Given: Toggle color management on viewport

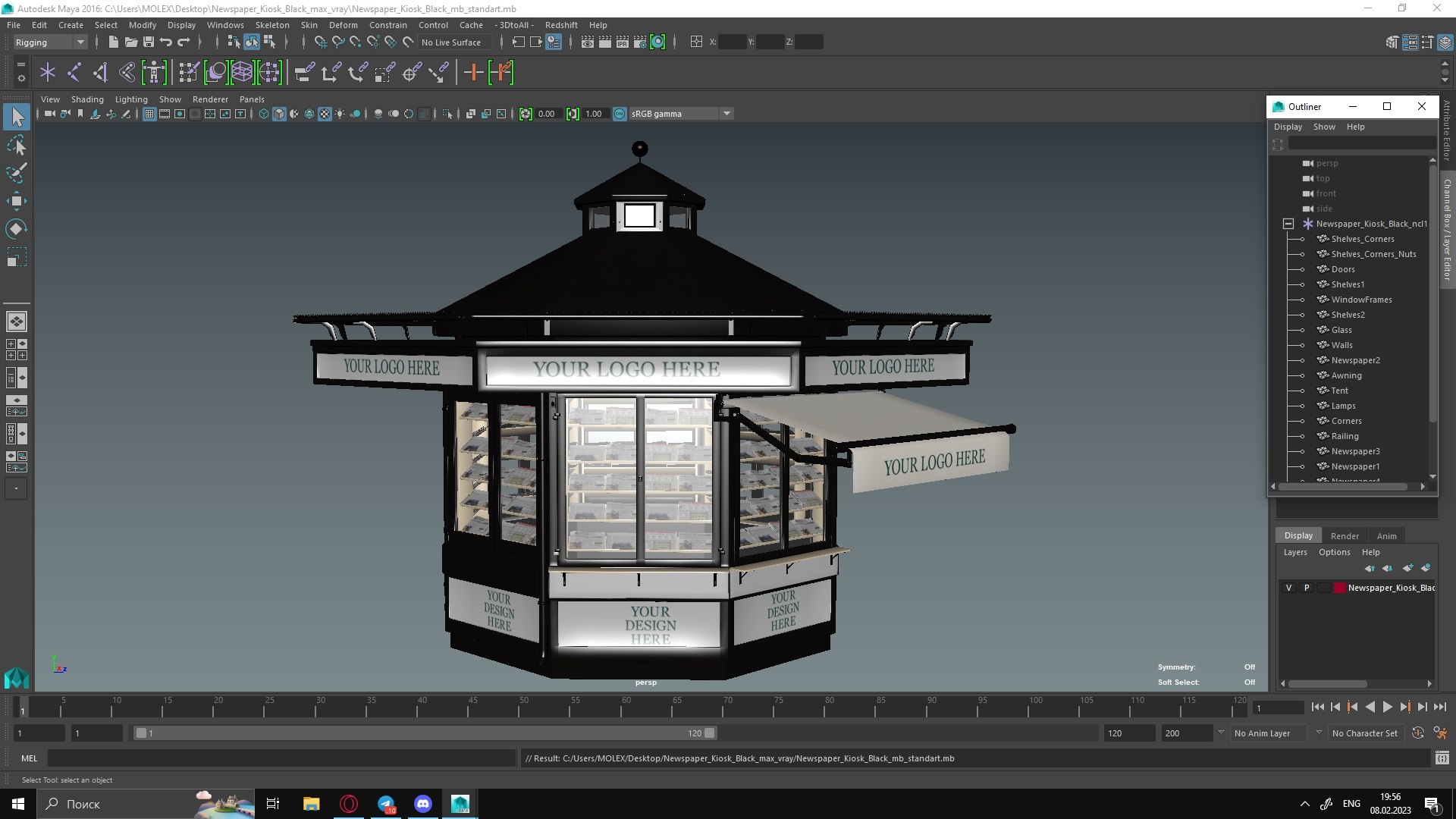Looking at the screenshot, I should 620,114.
